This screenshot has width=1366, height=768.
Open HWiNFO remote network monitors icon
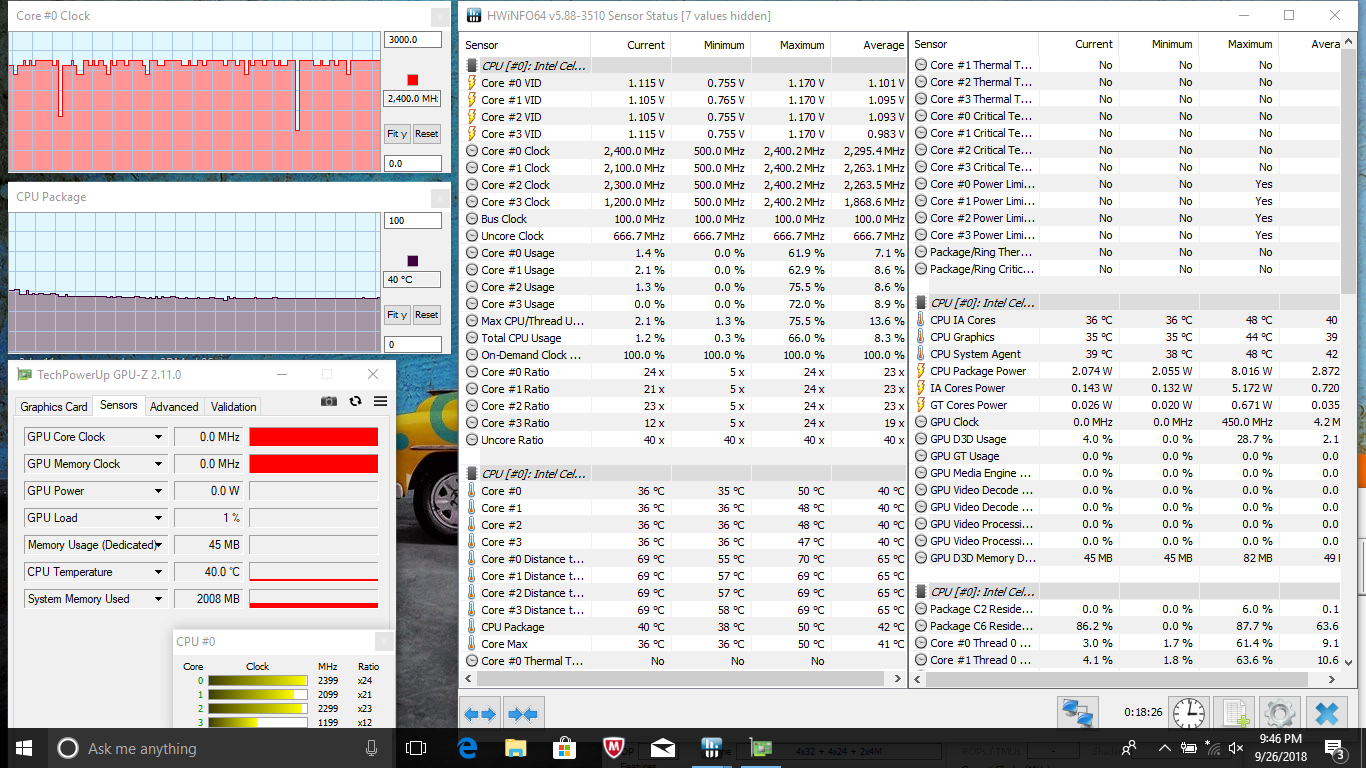click(x=1078, y=714)
